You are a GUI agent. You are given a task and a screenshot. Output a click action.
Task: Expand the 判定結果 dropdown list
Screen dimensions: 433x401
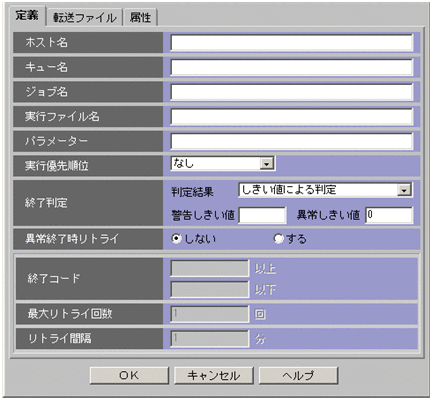[326, 190]
